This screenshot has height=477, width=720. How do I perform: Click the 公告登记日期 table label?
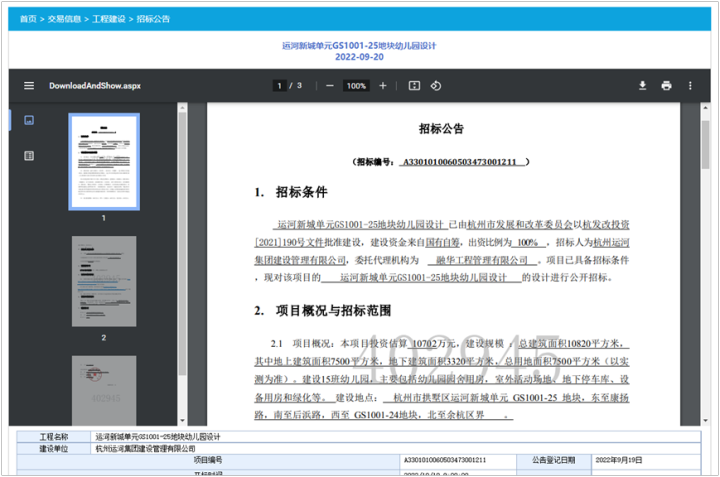[x=554, y=460]
